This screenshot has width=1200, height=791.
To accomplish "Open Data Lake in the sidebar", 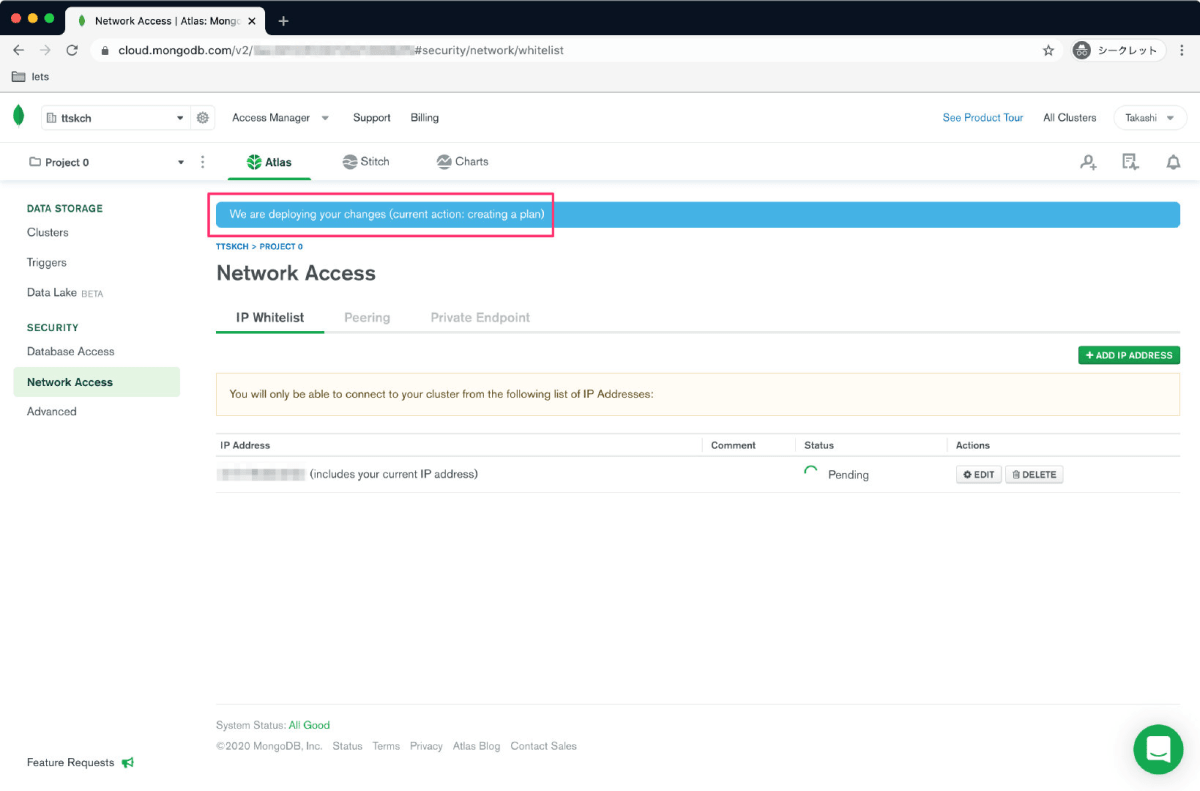I will tap(65, 293).
